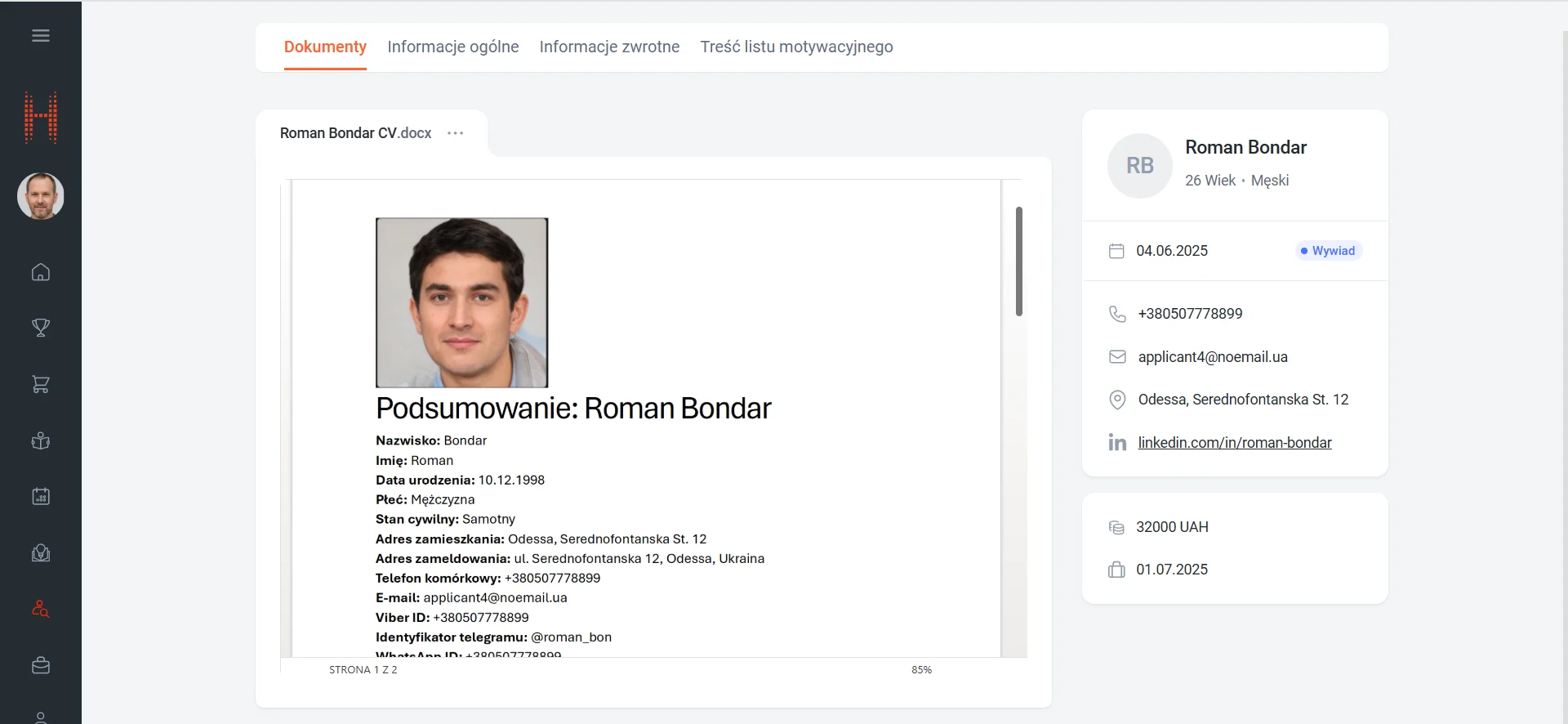Viewport: 1568px width, 724px height.
Task: Open options menu for Roman Bondar CV.docx
Action: point(456,133)
